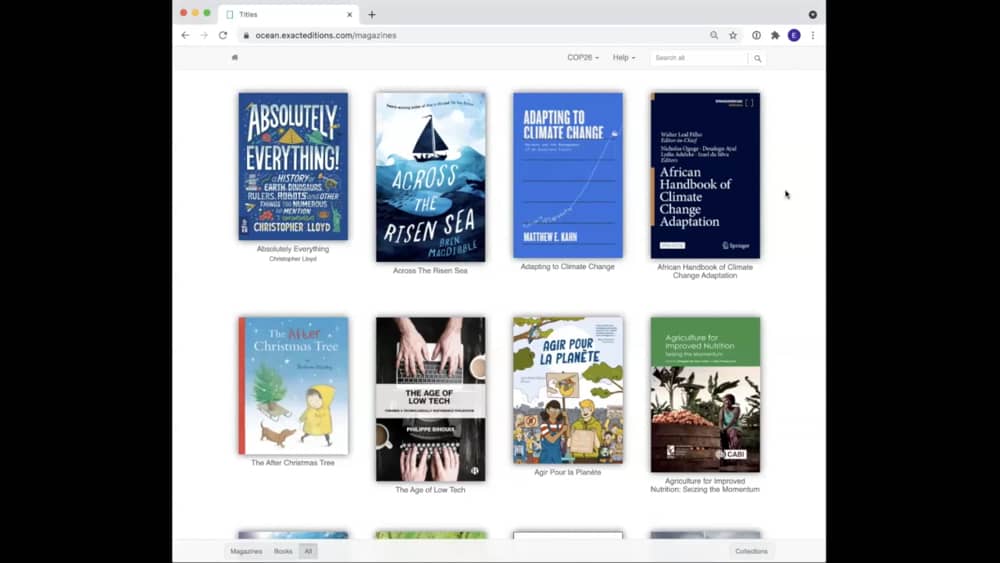The image size is (1000, 563).
Task: Open The Age of Low Tech cover
Action: tap(430, 399)
